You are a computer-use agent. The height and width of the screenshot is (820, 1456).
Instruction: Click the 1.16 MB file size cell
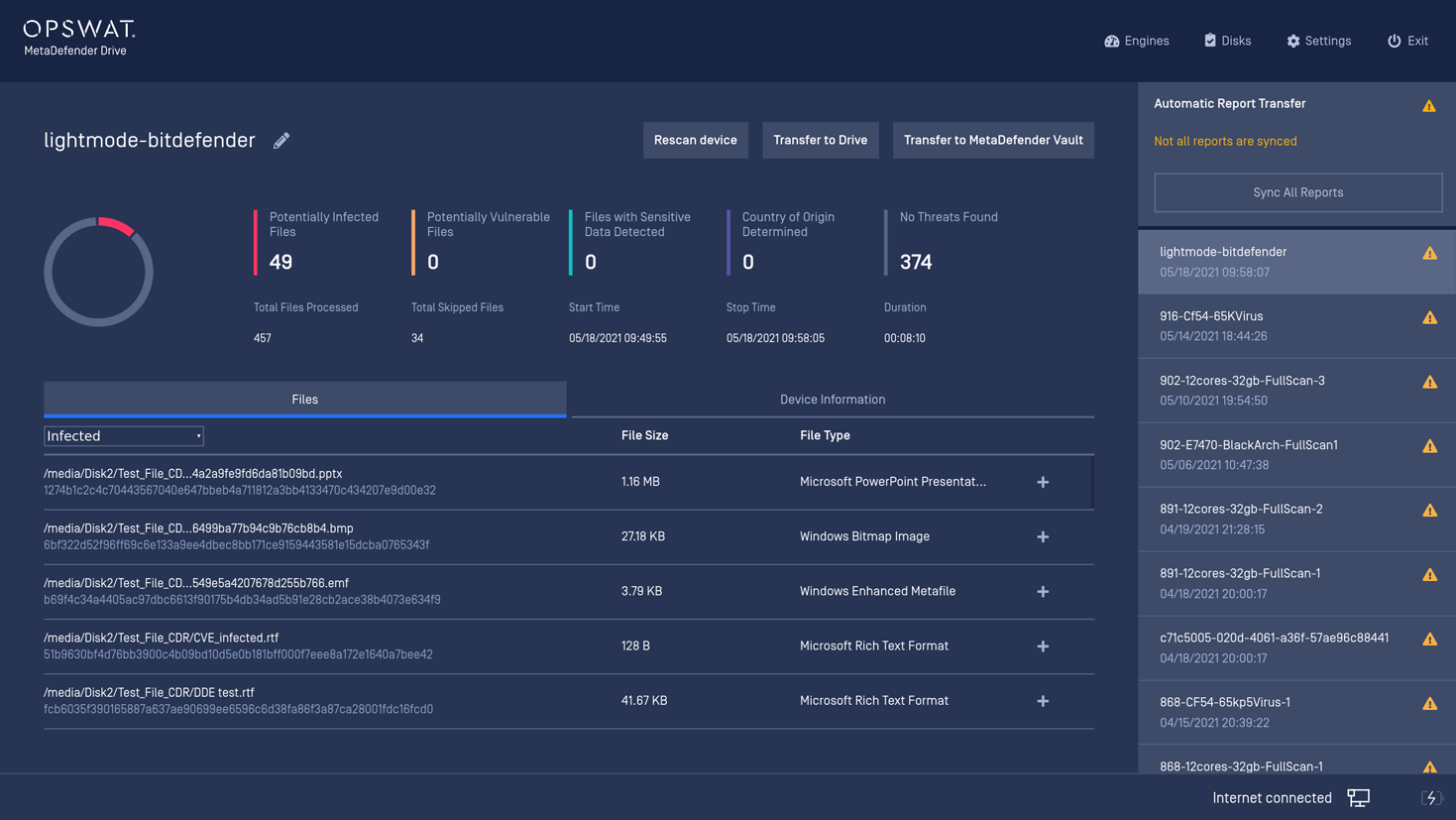tap(640, 482)
